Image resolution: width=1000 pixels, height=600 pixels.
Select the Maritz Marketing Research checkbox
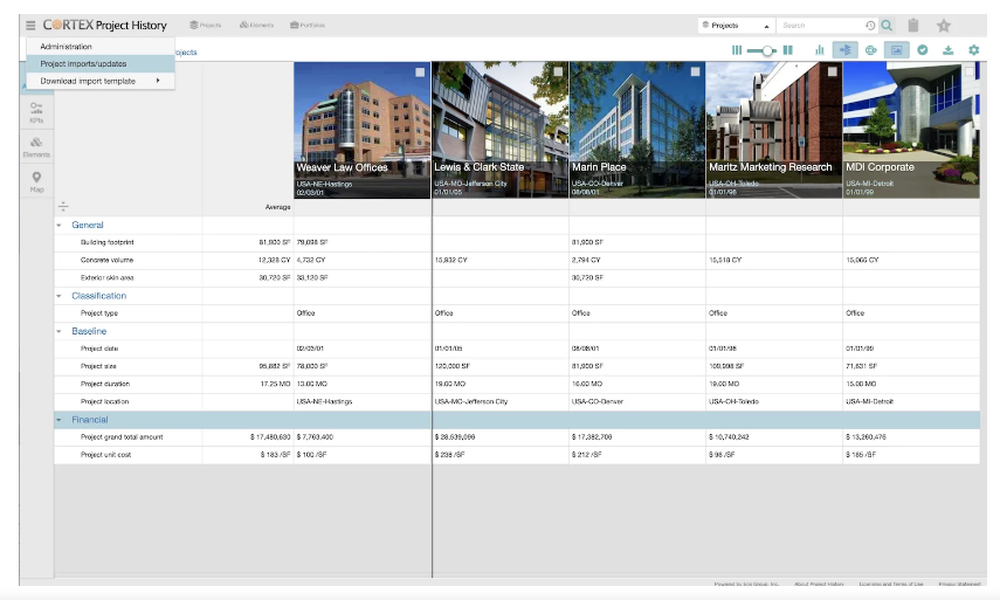tap(832, 72)
